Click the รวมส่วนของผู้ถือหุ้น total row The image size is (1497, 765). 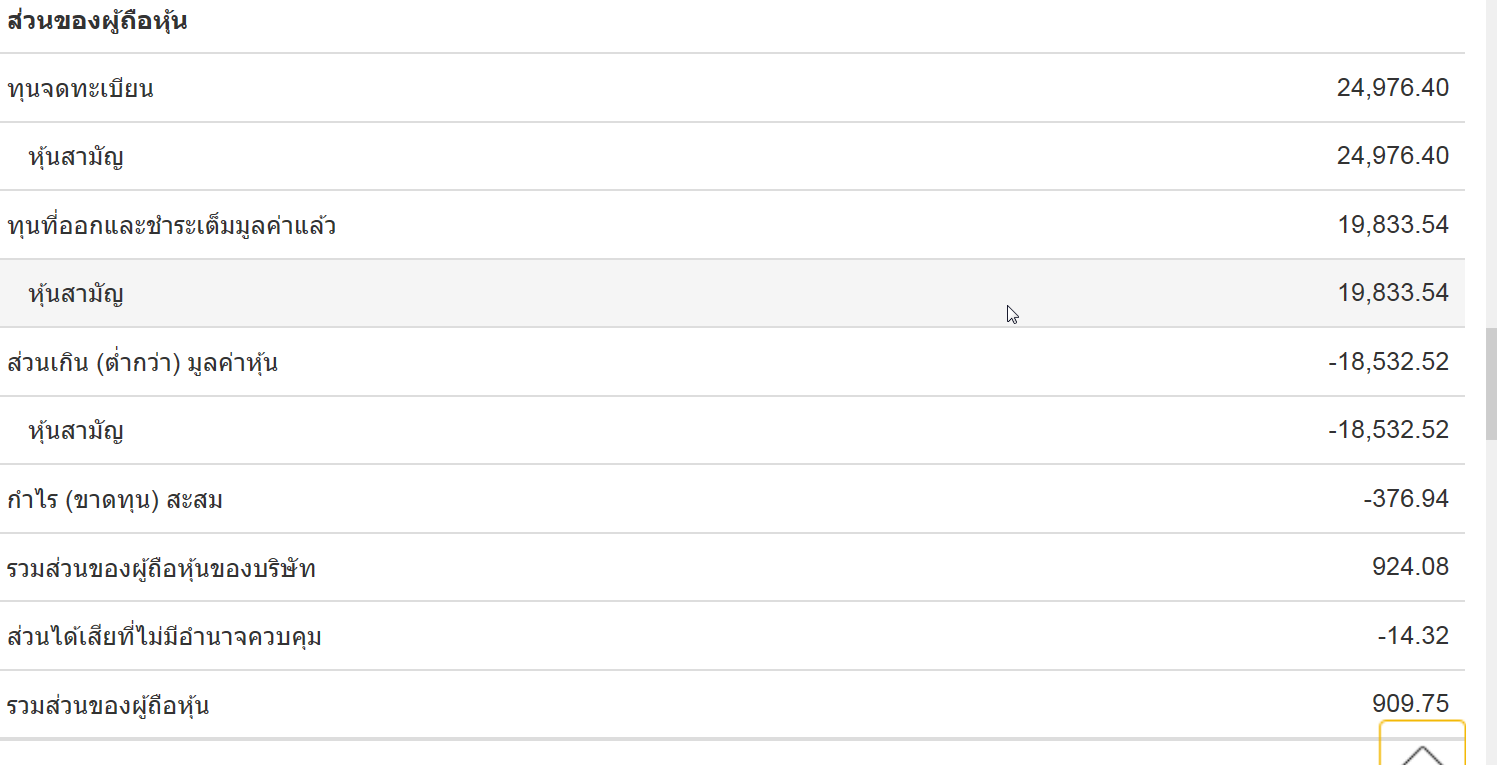click(732, 705)
